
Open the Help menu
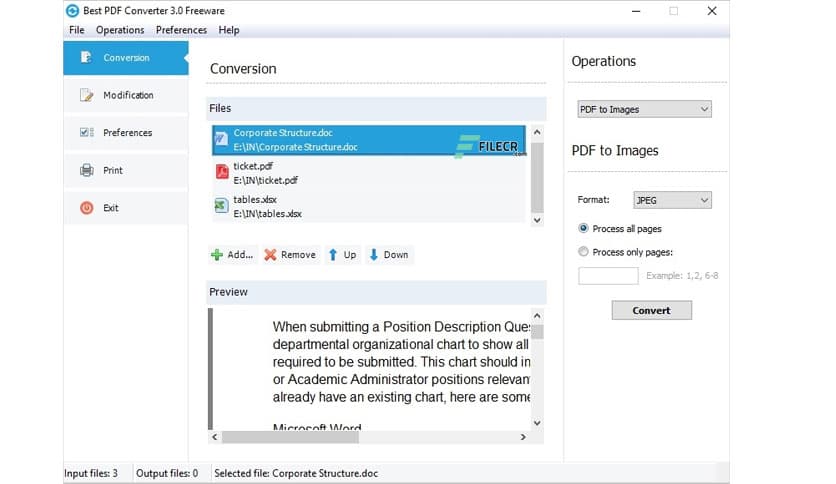[229, 30]
